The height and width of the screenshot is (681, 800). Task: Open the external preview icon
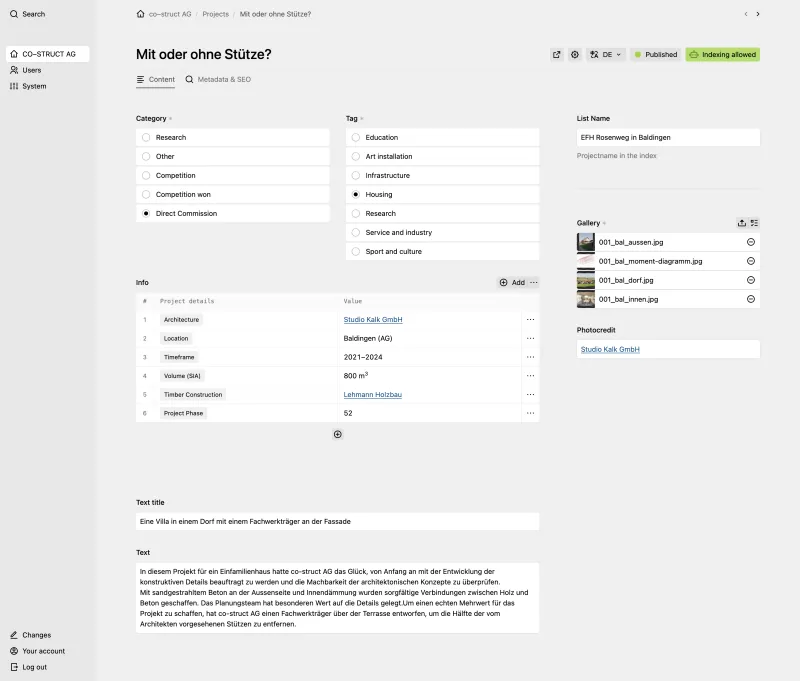[x=557, y=55]
